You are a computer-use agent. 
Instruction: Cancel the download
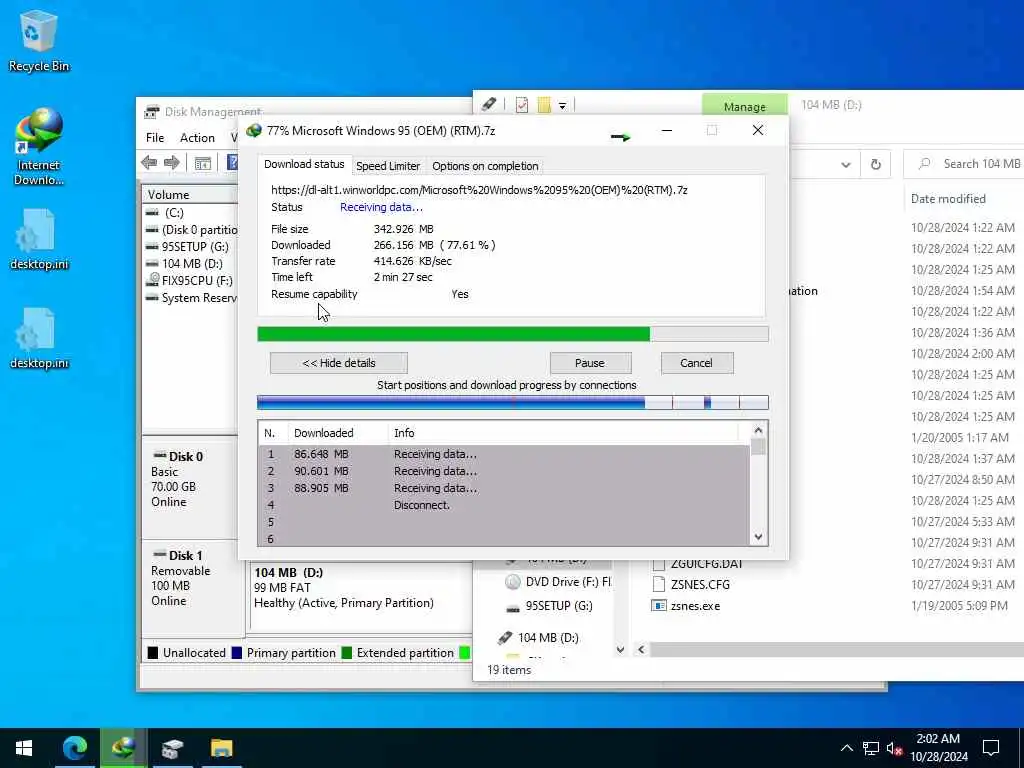pos(697,363)
